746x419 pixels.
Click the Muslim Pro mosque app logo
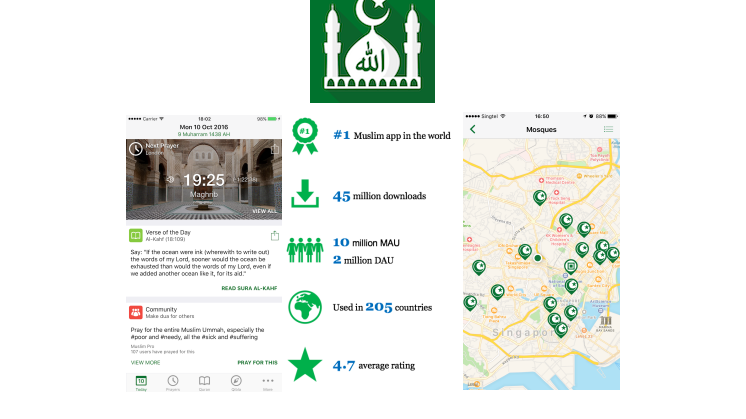coord(372,51)
